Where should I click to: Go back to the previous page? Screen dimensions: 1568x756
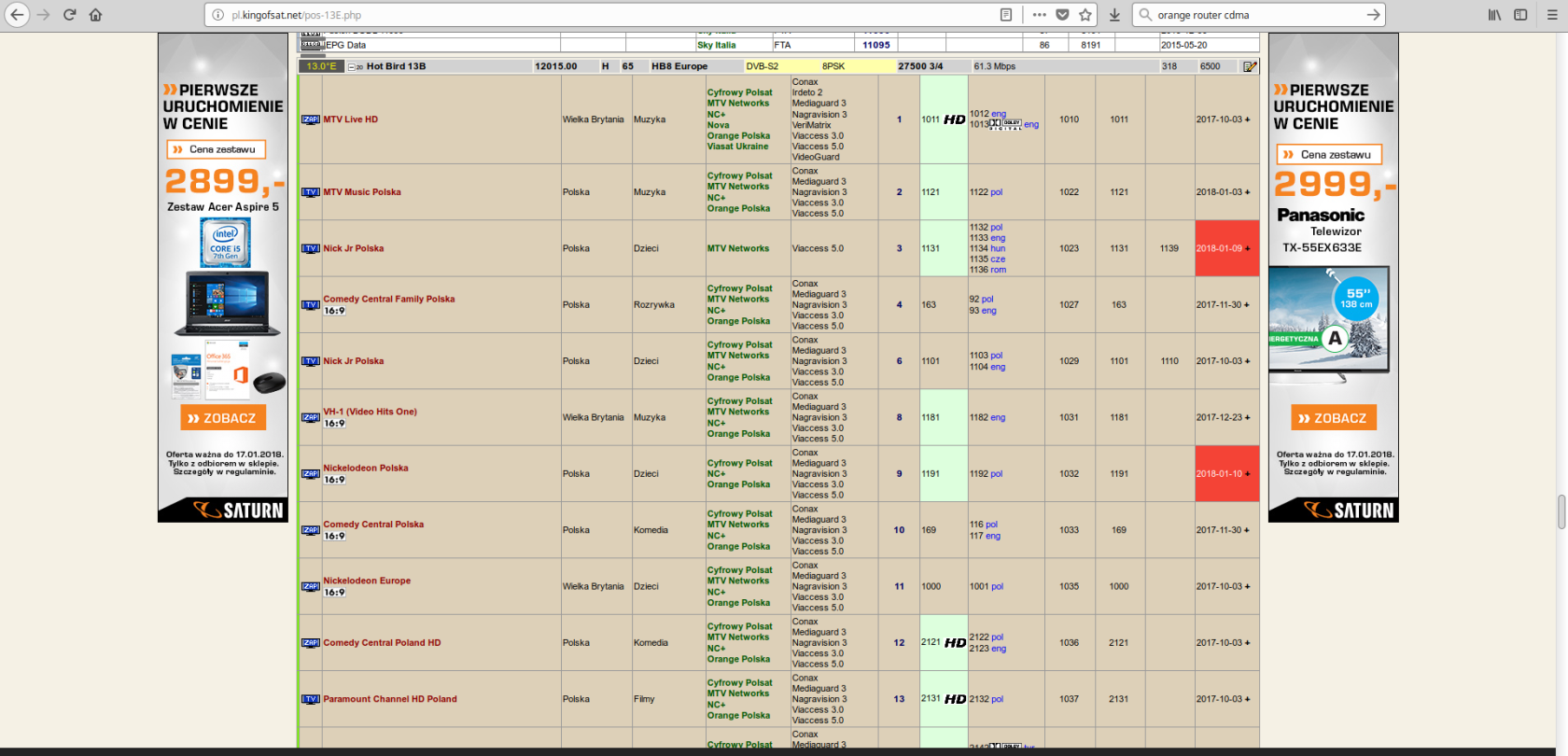click(x=17, y=15)
